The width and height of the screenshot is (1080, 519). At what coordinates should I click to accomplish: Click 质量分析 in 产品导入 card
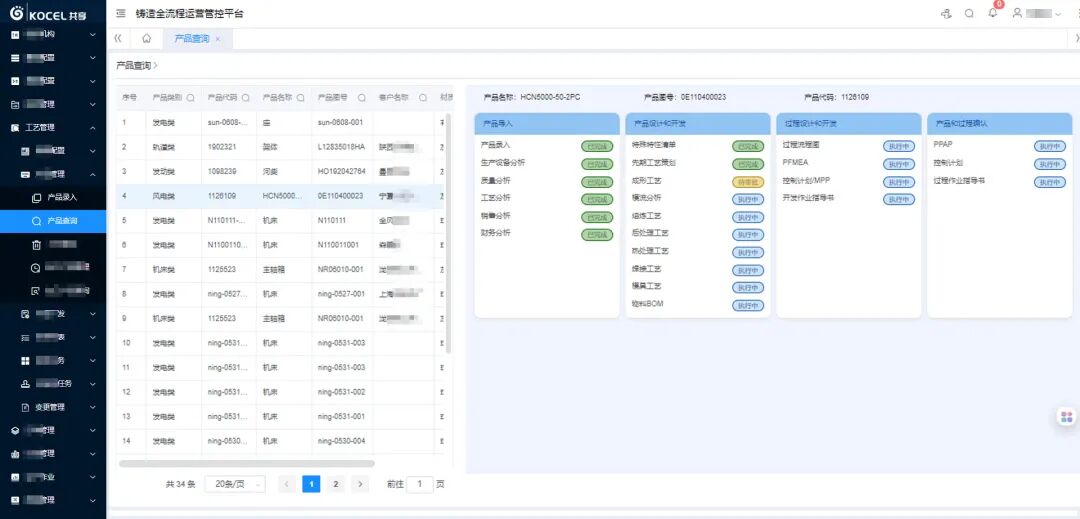pyautogui.click(x=495, y=180)
